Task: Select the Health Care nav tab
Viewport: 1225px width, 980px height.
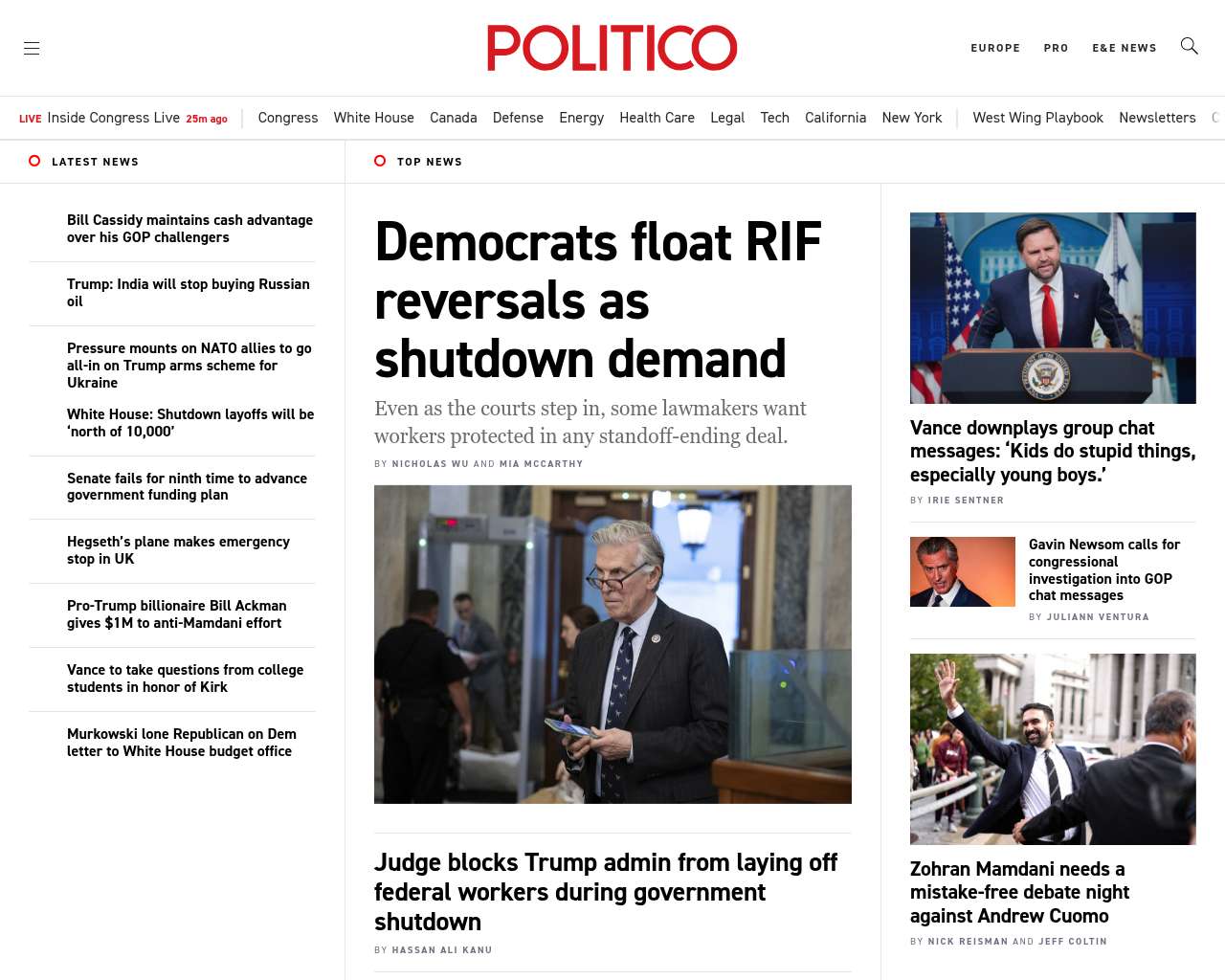Action: point(657,118)
